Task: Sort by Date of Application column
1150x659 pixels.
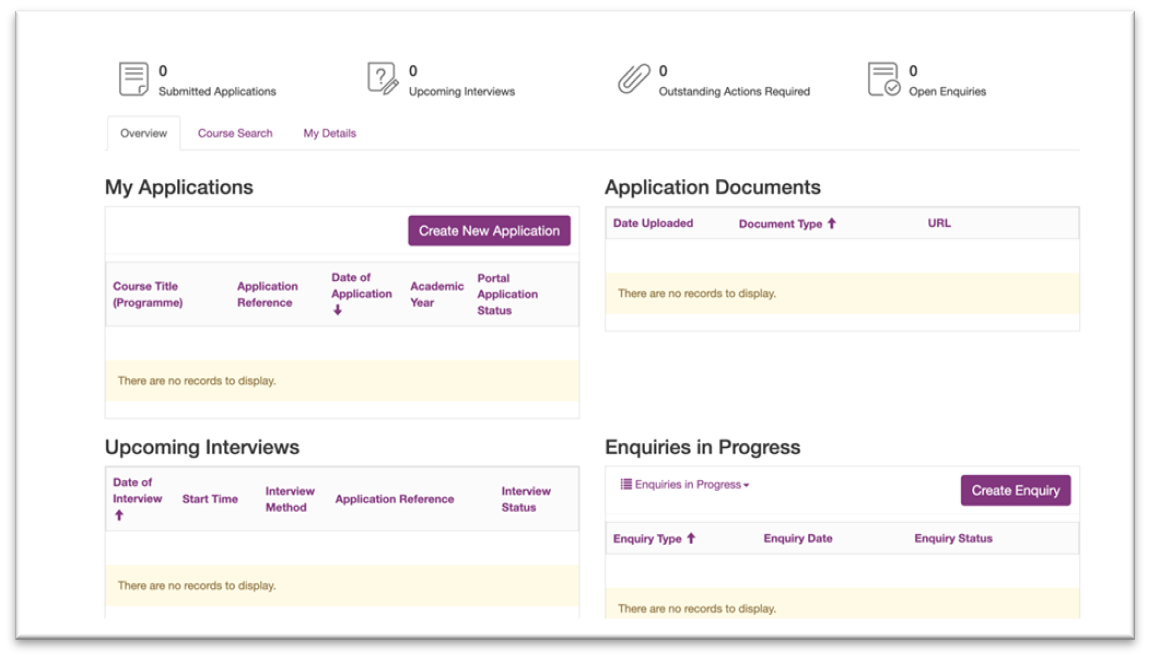Action: pos(362,293)
